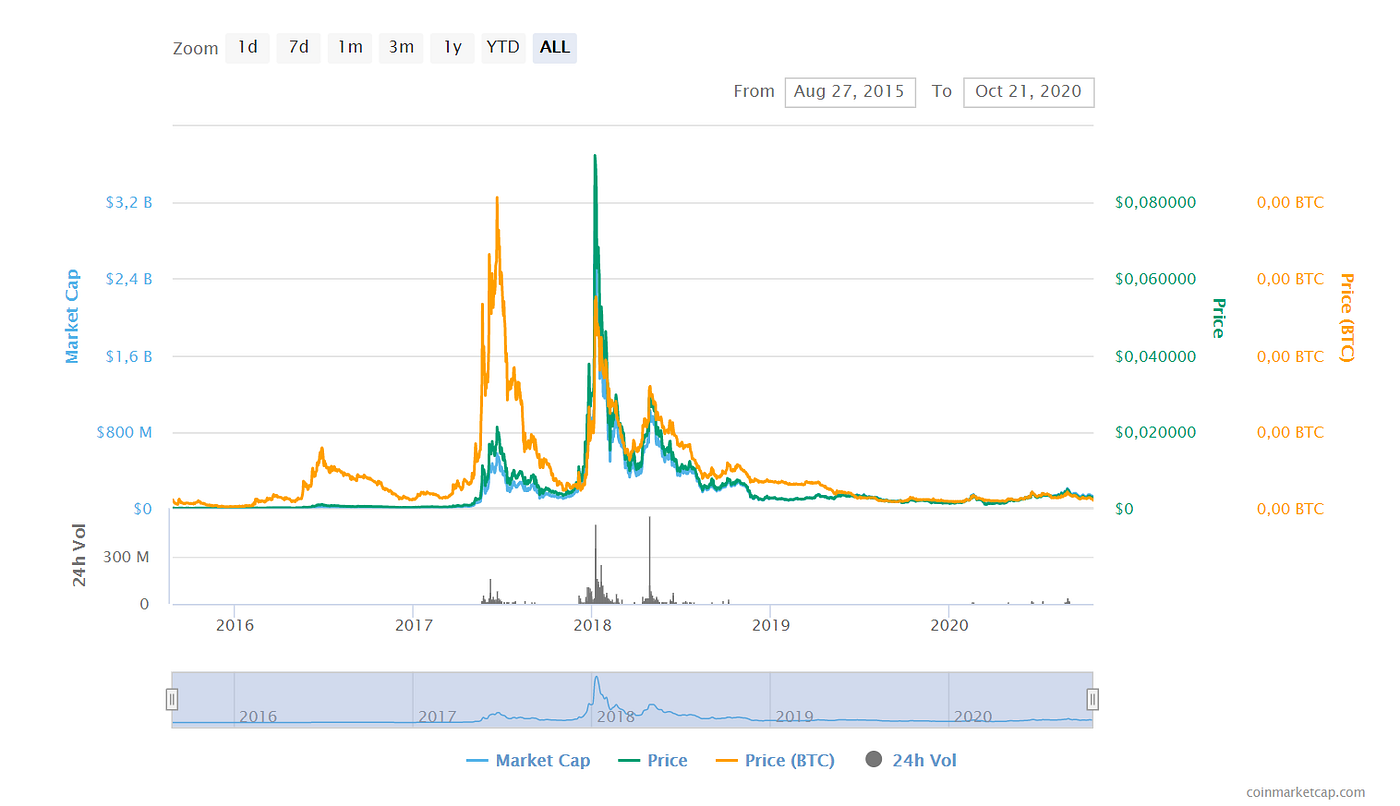Activate the ALL time range
This screenshot has width=1400, height=806.
click(554, 47)
